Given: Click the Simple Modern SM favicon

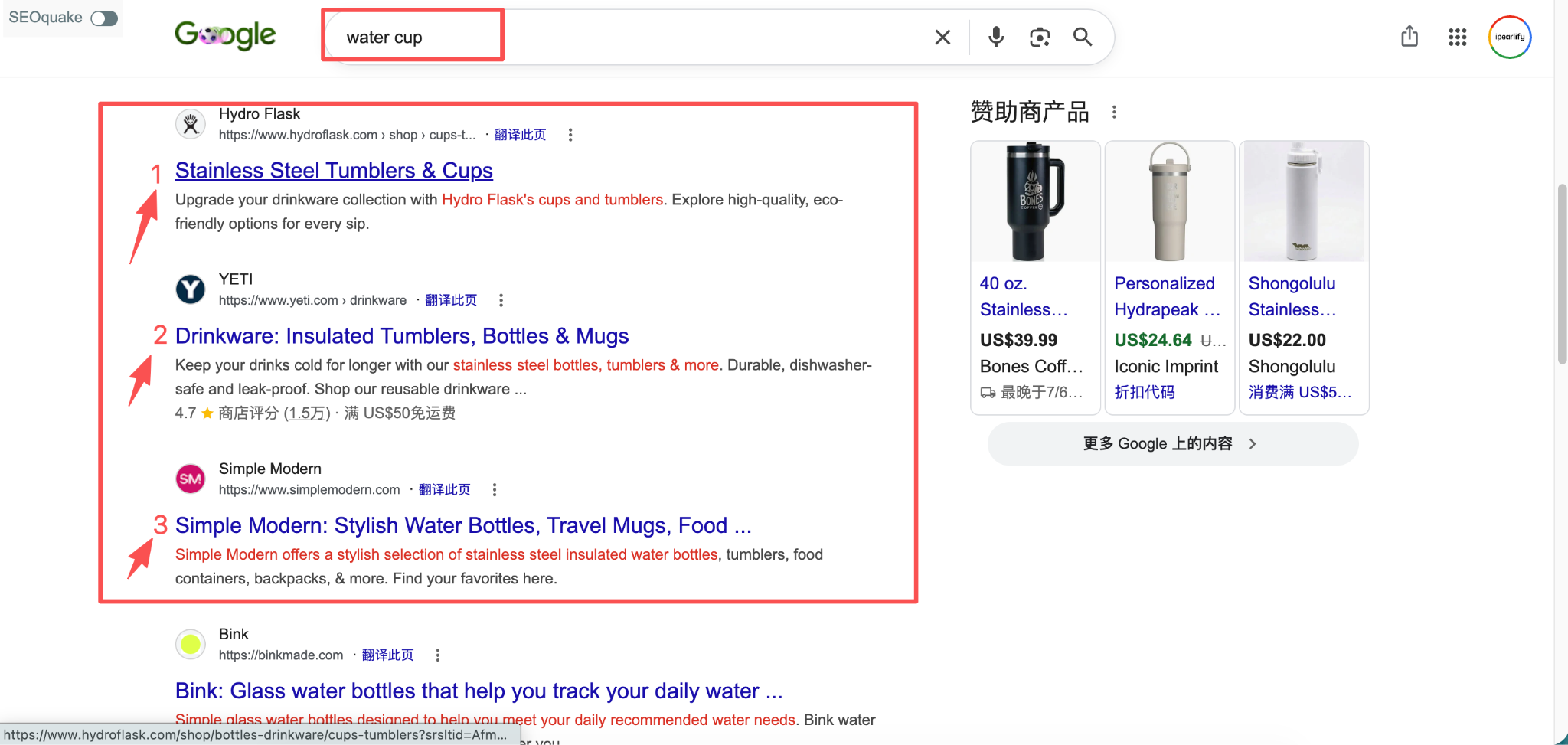Looking at the screenshot, I should 191,479.
